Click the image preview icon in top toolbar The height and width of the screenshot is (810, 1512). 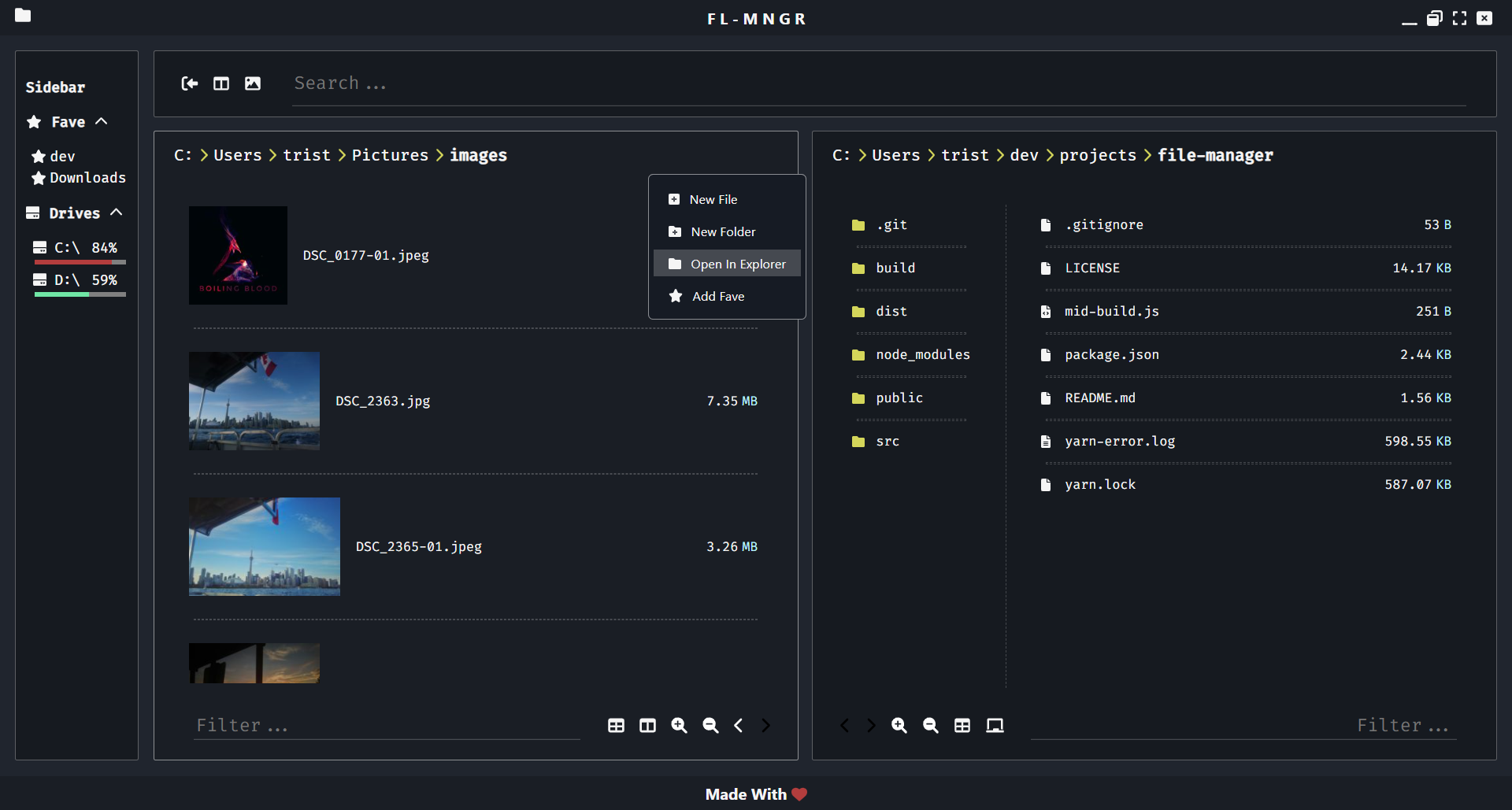click(253, 83)
